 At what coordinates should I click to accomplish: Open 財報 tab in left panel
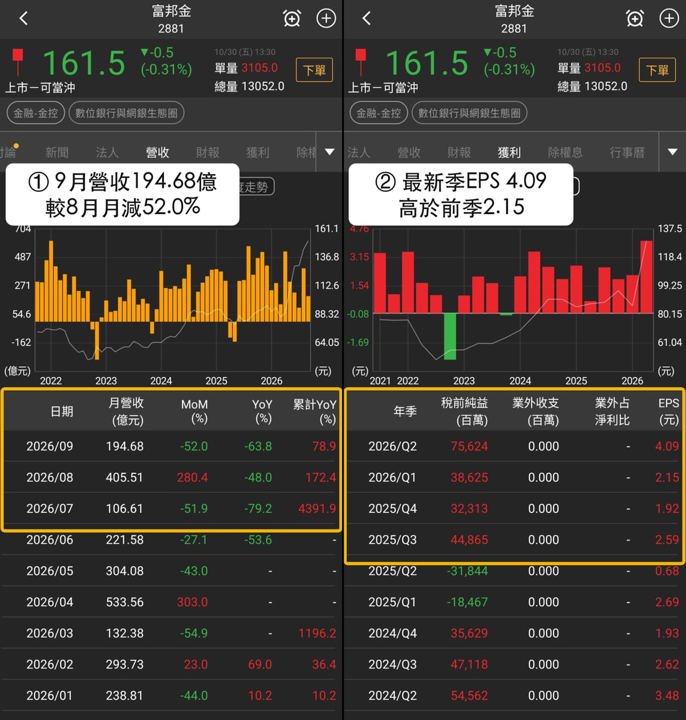(208, 152)
